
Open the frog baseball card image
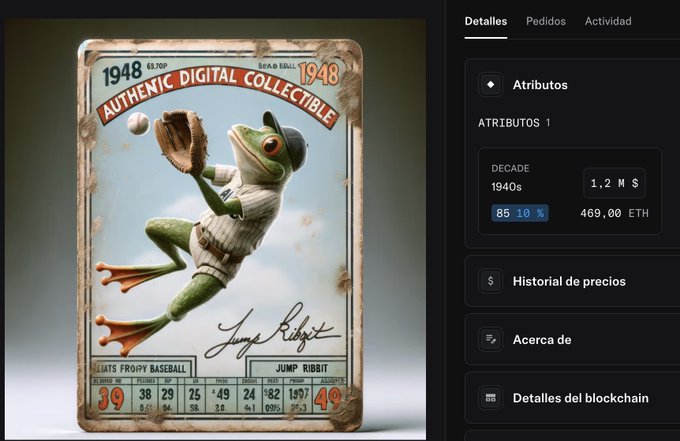click(x=216, y=229)
